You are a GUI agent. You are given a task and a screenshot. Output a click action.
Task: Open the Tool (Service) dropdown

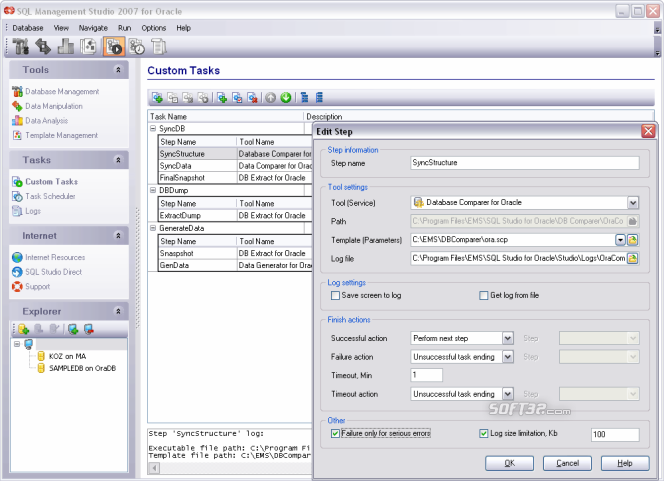pos(633,203)
